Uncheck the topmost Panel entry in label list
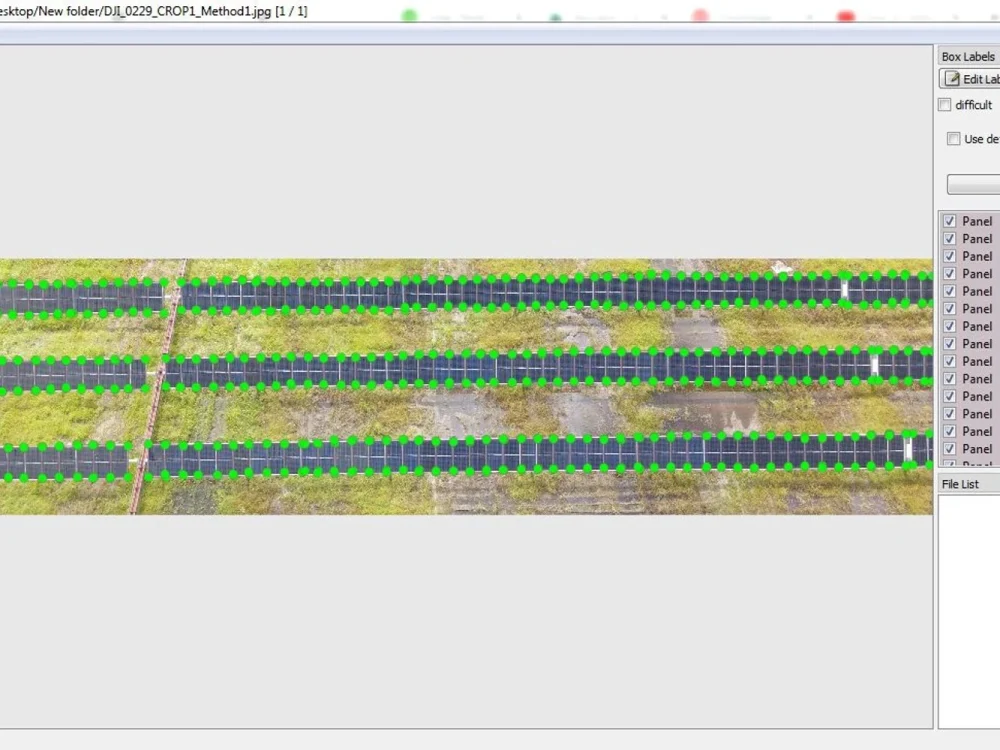 tap(950, 221)
